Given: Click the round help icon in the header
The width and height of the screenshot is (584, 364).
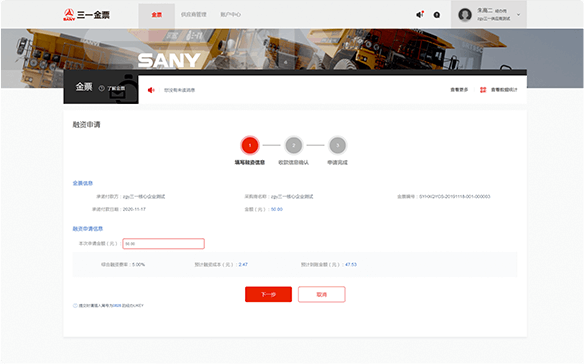Looking at the screenshot, I should [x=437, y=15].
